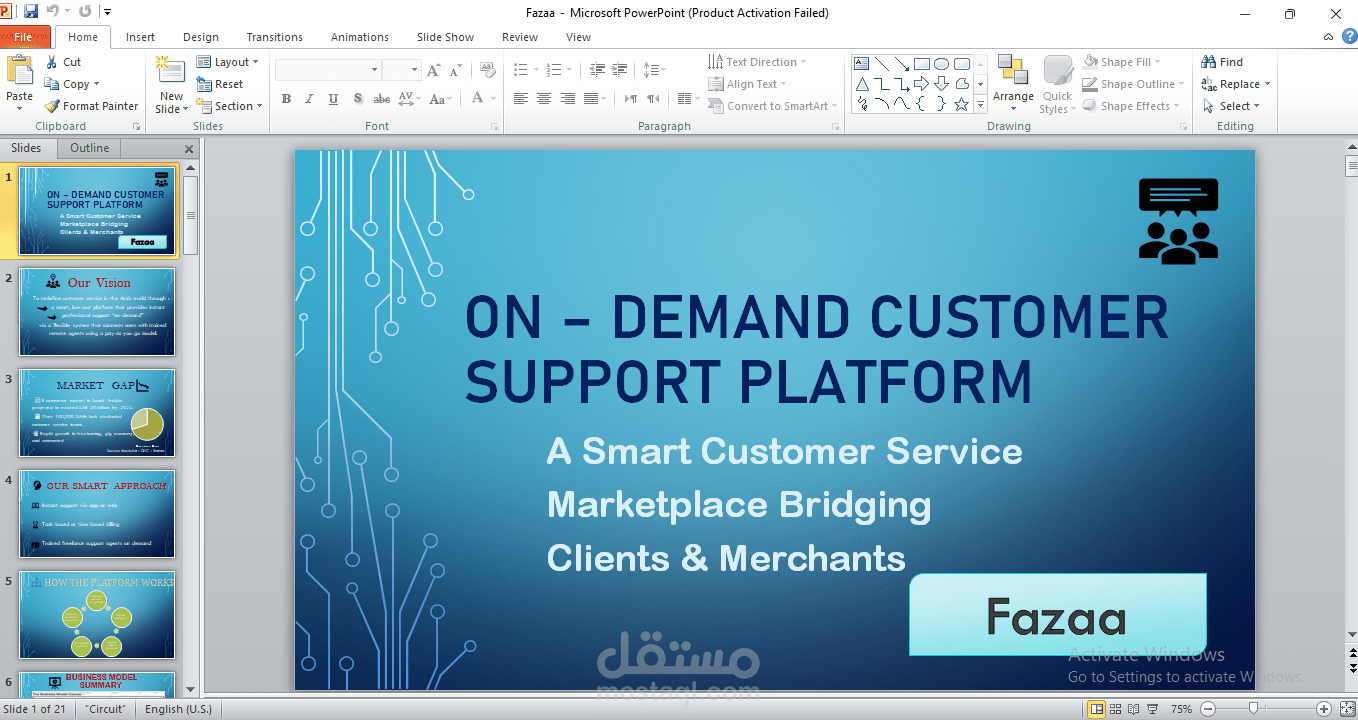Enable Normal view in the status bar

1097,709
